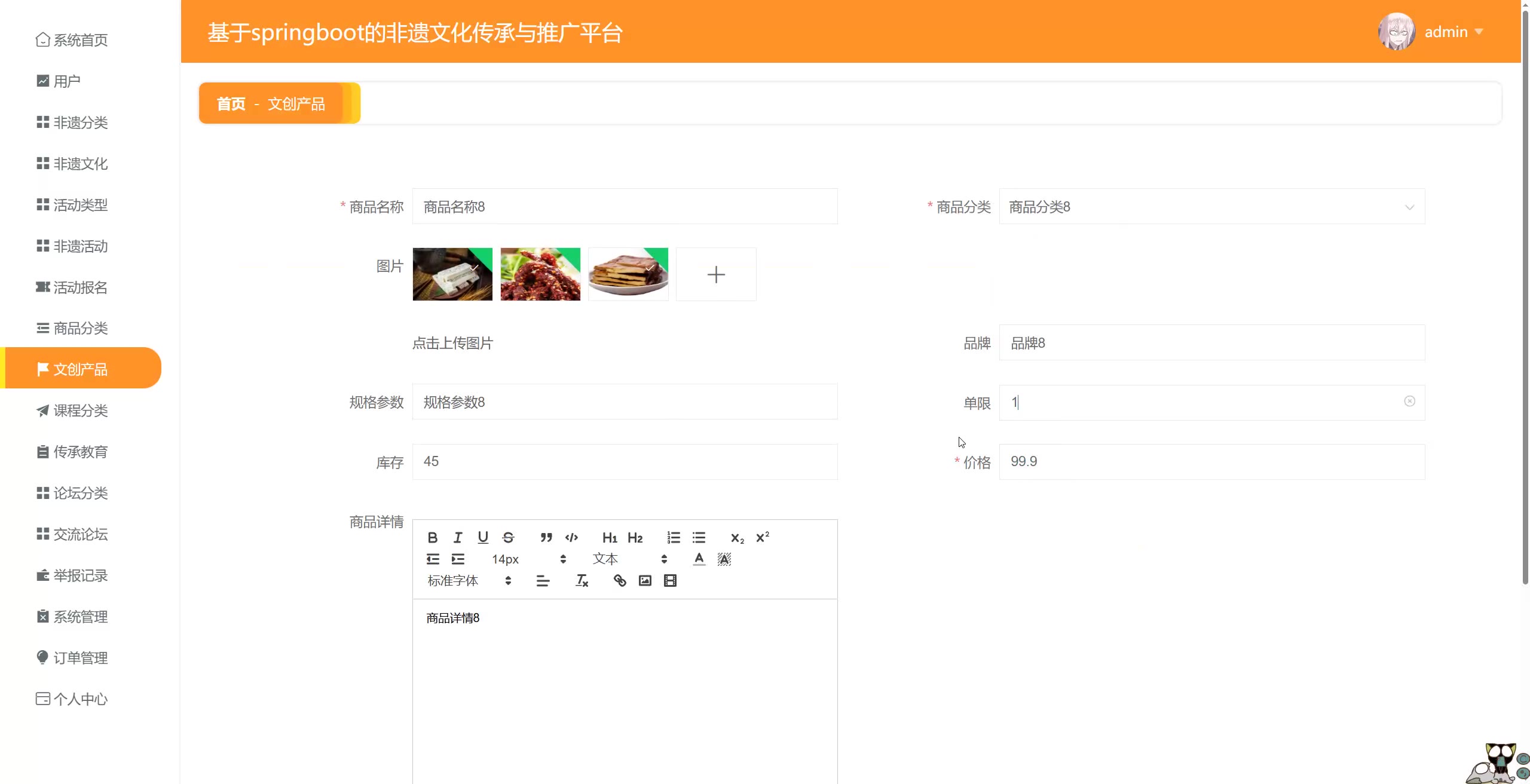Viewport: 1530px width, 784px height.
Task: Insert a blockquote in editor
Action: pos(546,537)
